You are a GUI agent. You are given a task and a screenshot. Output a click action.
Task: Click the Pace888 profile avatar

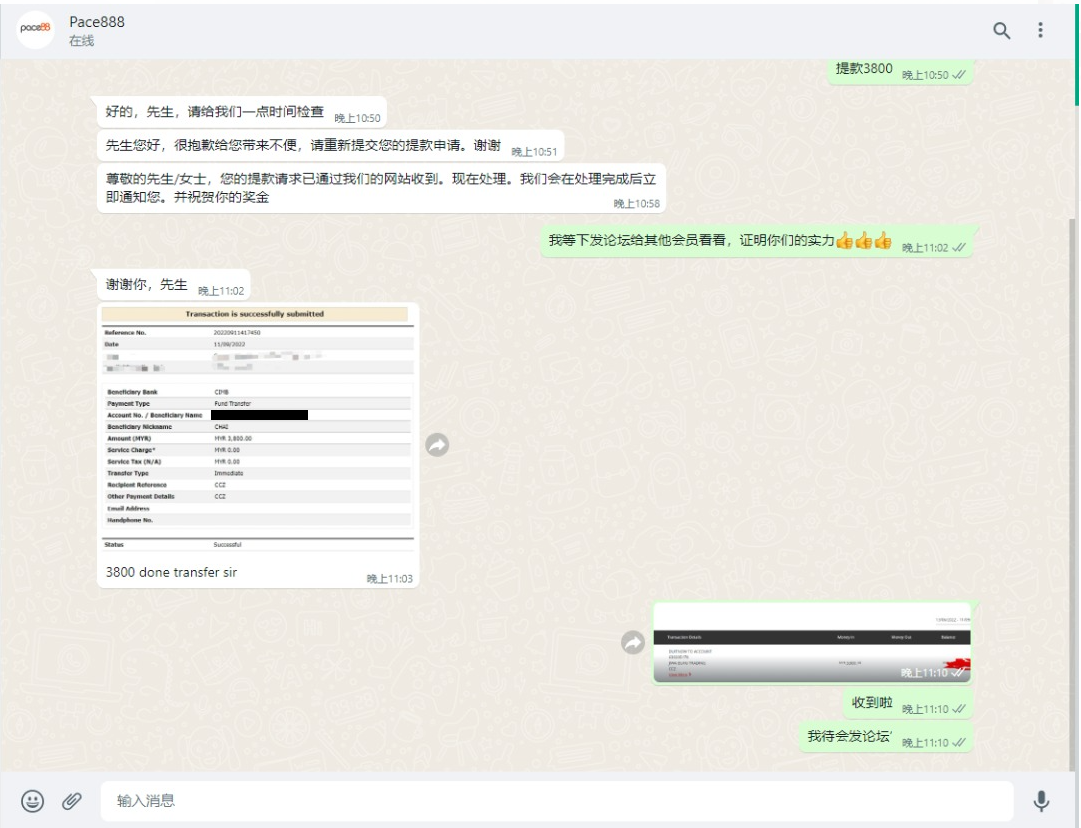click(35, 30)
